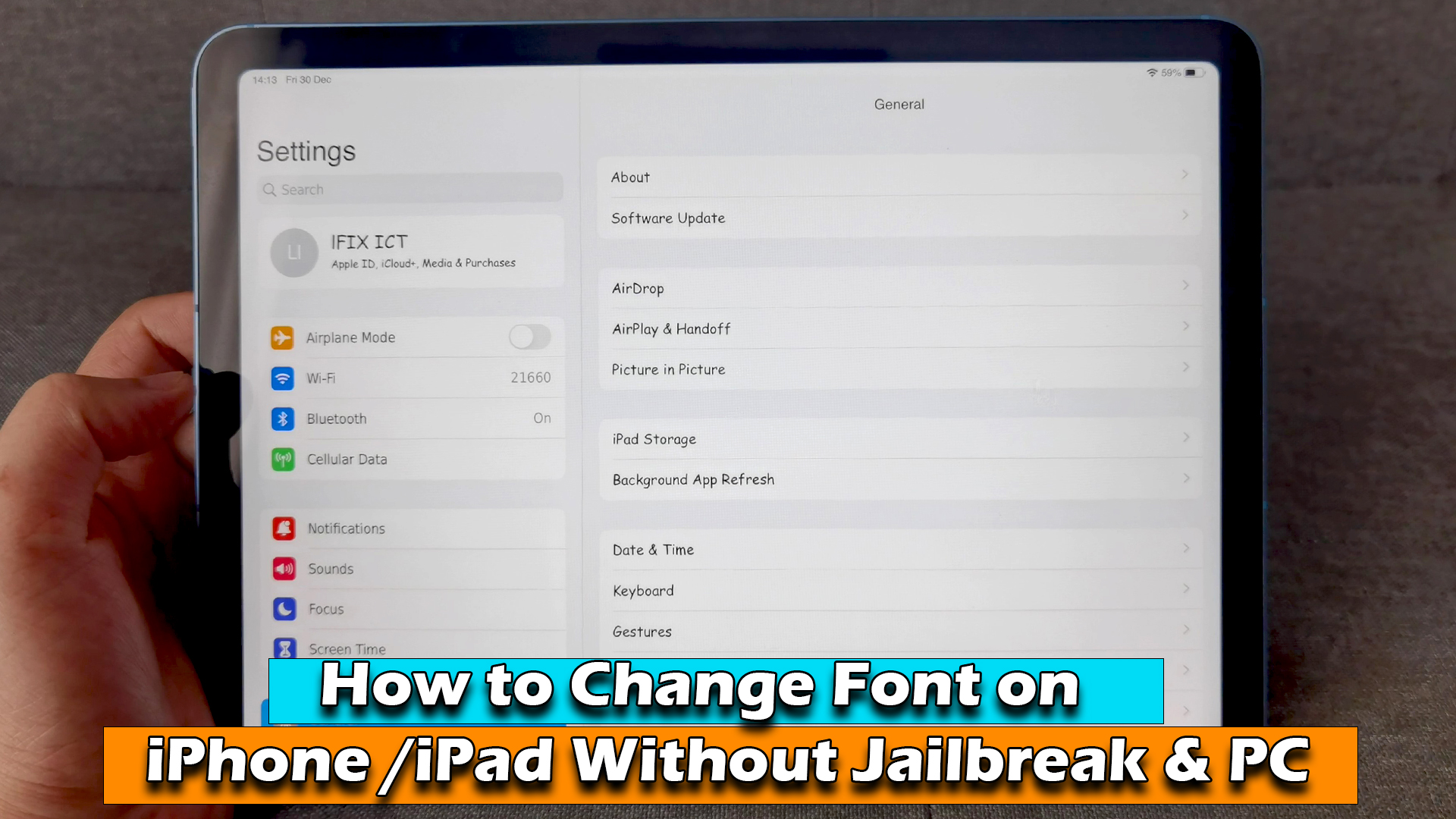This screenshot has width=1456, height=819.
Task: Tap the Focus mode icon
Action: click(283, 608)
